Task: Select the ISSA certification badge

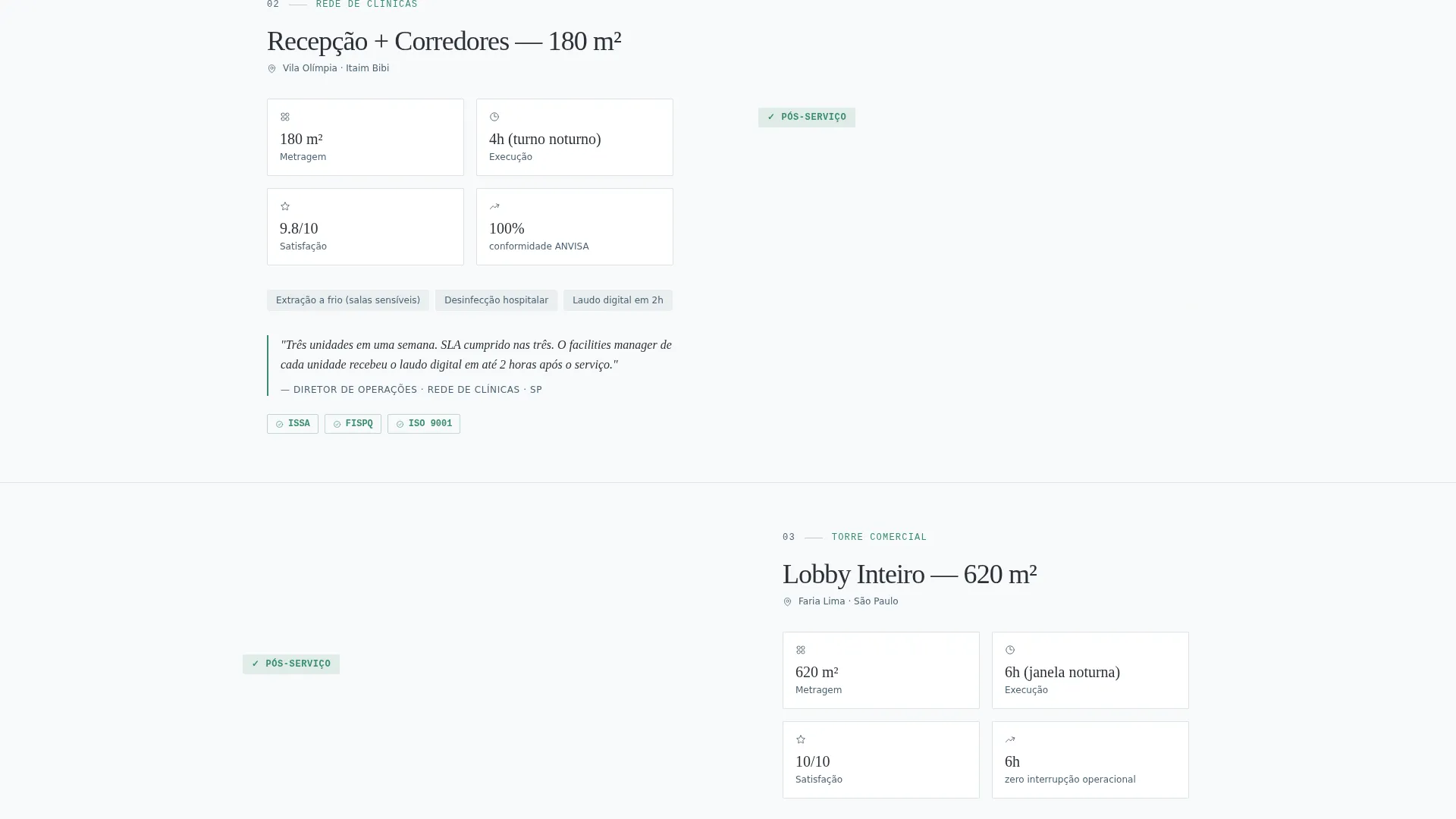Action: (293, 424)
